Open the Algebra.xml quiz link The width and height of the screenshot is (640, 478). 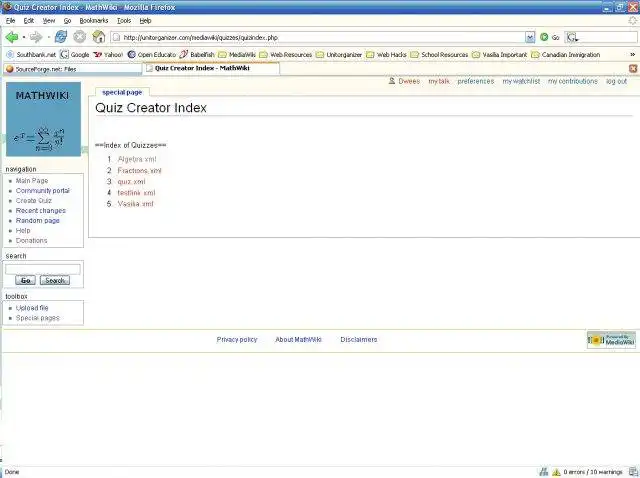(137, 159)
